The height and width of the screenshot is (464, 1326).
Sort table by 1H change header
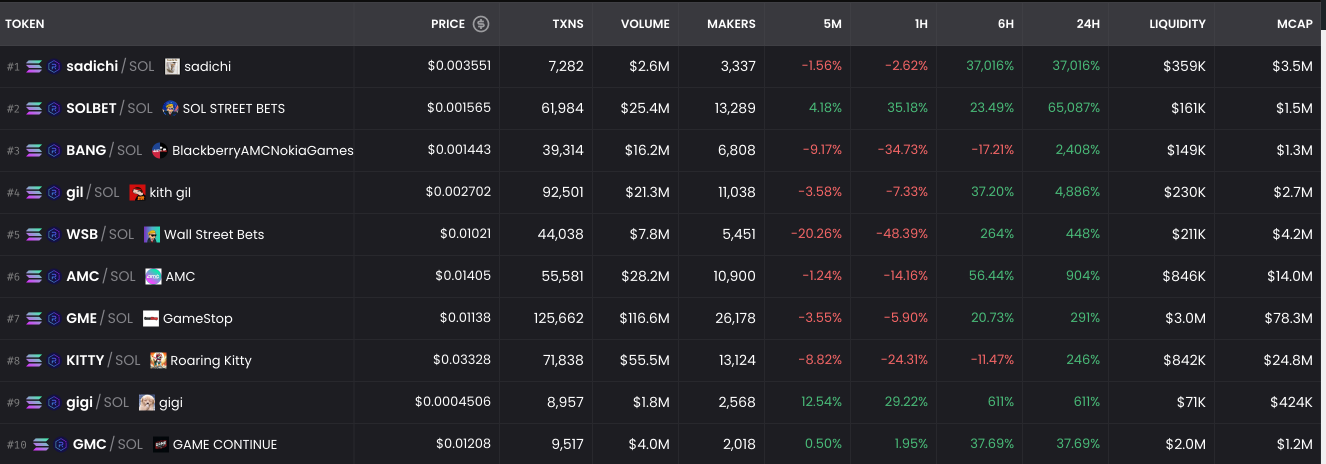click(x=920, y=24)
